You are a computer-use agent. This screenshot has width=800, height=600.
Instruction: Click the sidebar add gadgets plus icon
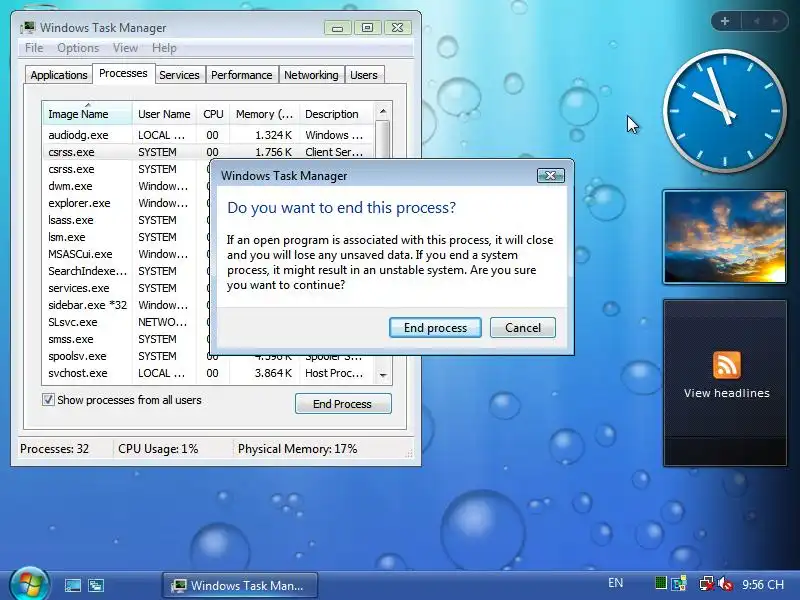pos(725,21)
